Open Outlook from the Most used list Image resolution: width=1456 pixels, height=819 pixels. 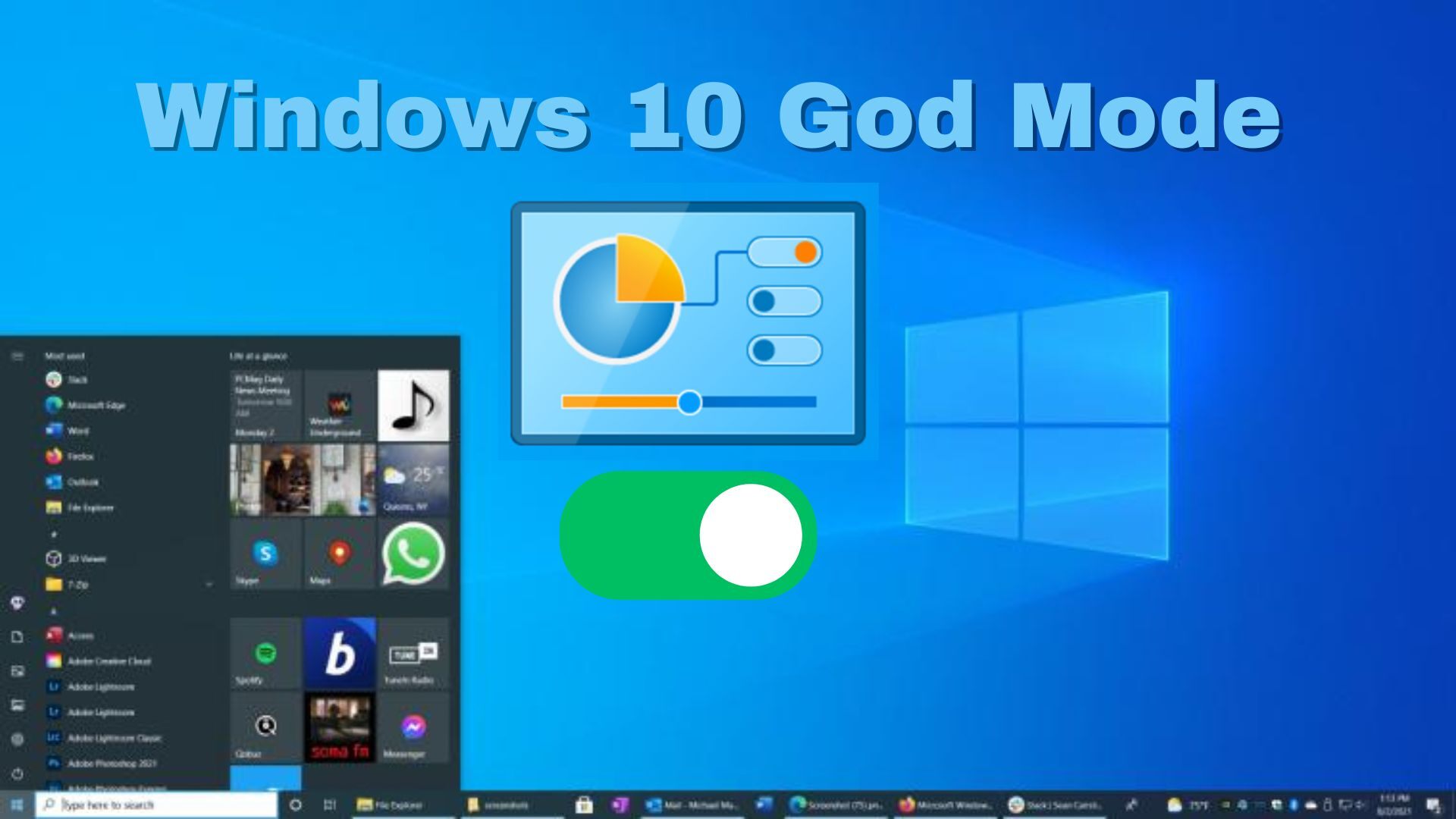click(x=72, y=482)
